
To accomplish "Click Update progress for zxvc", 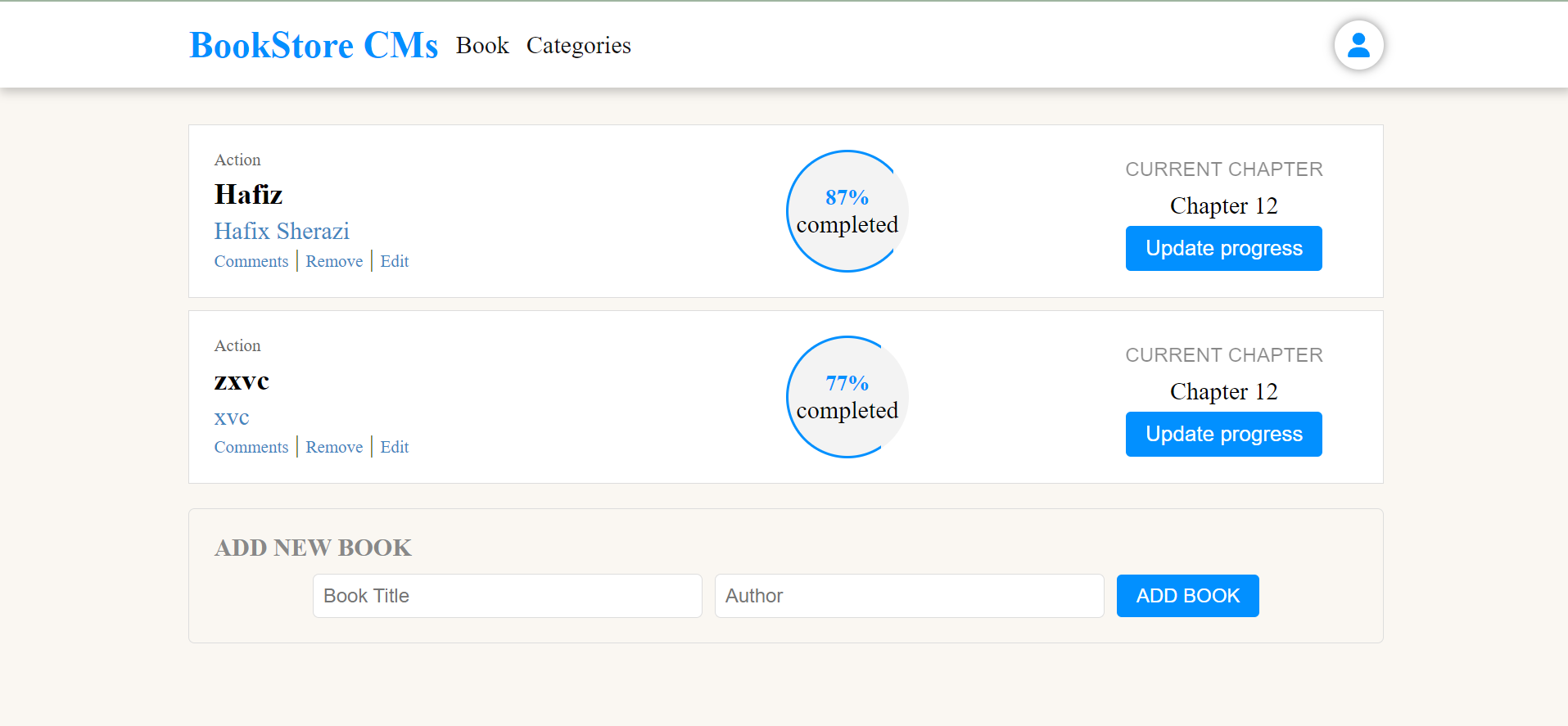I will coord(1222,434).
